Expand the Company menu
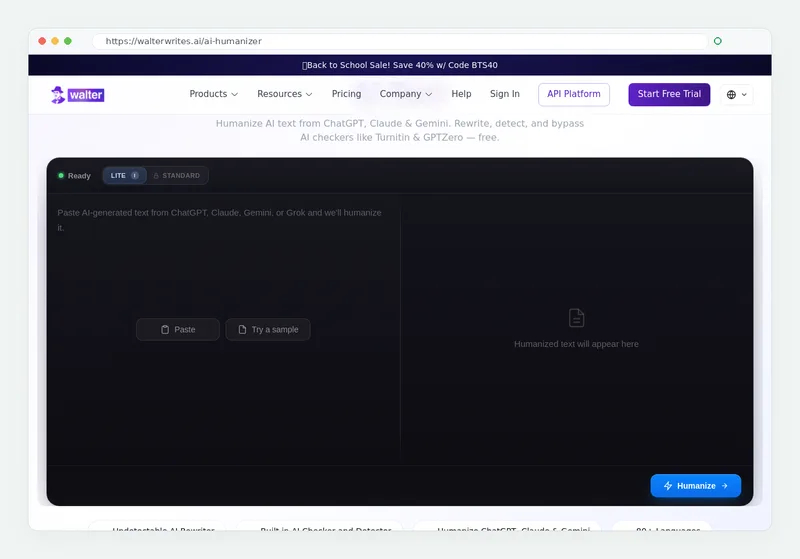This screenshot has height=559, width=800. (x=406, y=94)
